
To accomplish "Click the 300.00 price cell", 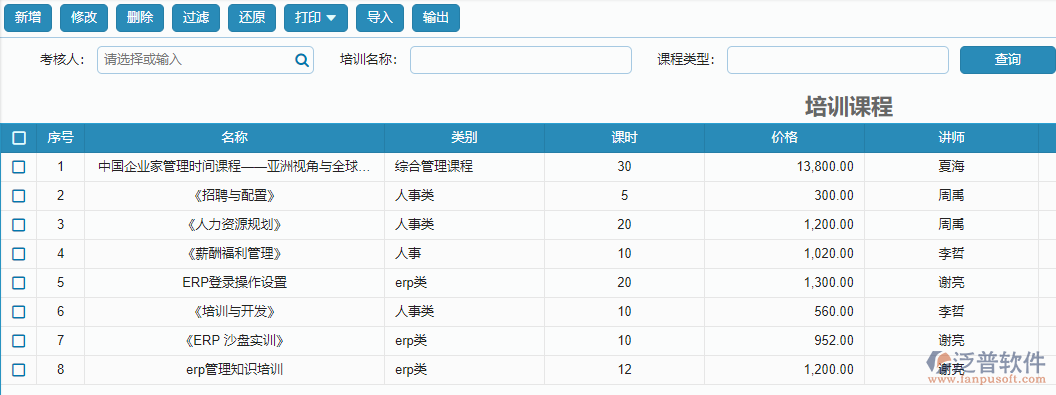I will click(x=785, y=196).
